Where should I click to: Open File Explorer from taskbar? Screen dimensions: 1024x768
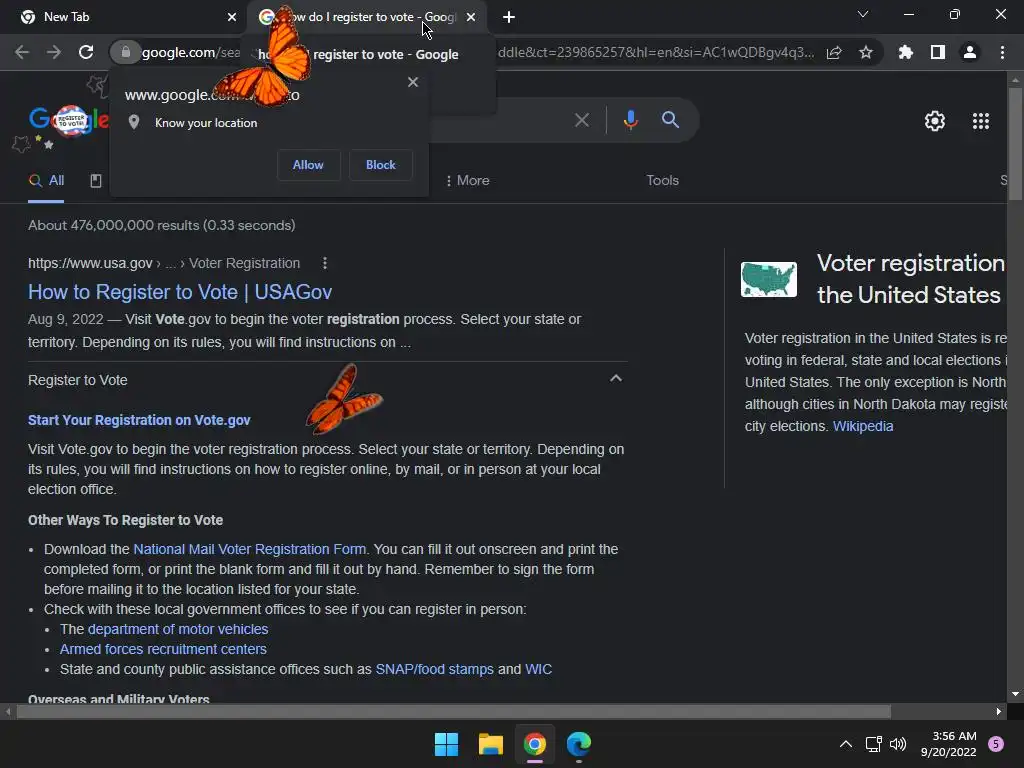click(x=490, y=744)
